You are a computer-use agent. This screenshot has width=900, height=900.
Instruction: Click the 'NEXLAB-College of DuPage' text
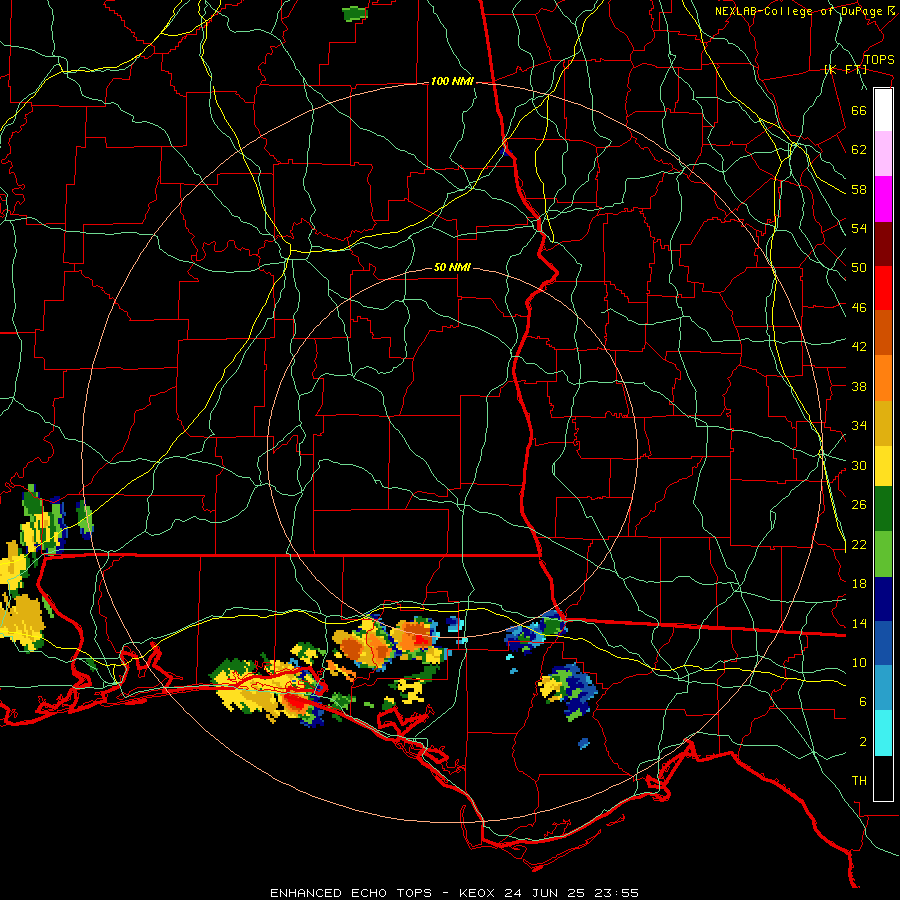point(798,11)
